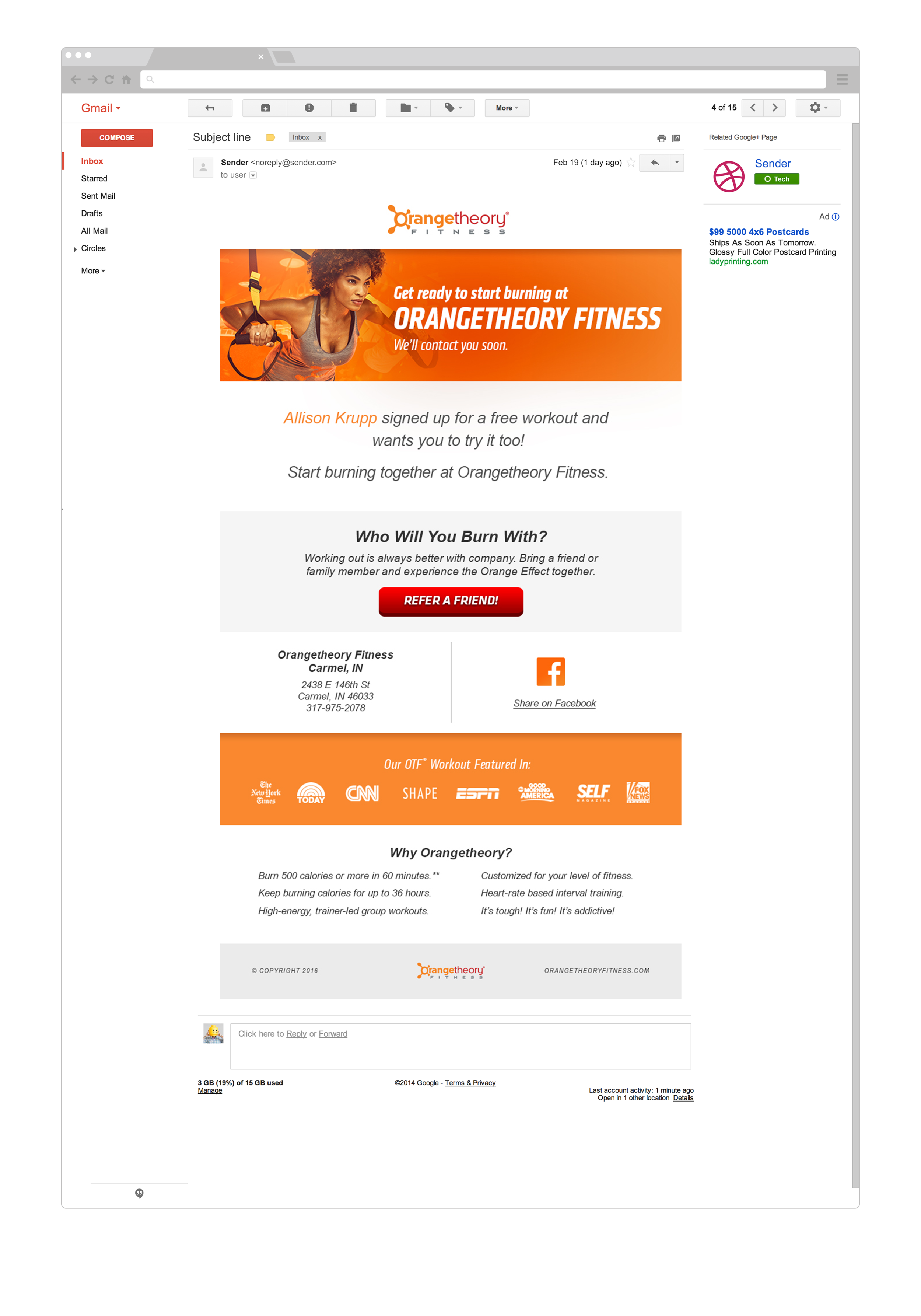Click the Starred label in sidebar
The width and height of the screenshot is (921, 1316).
coord(94,178)
